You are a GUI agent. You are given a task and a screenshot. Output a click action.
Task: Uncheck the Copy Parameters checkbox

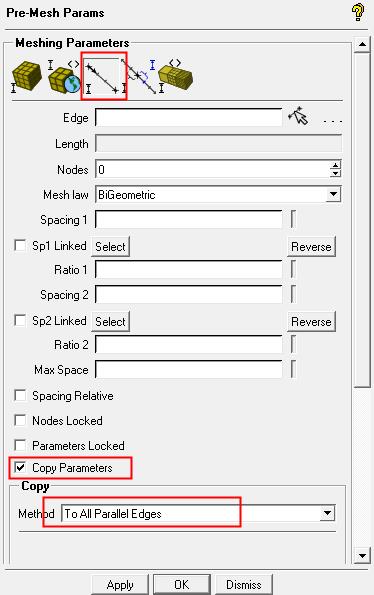[x=20, y=467]
